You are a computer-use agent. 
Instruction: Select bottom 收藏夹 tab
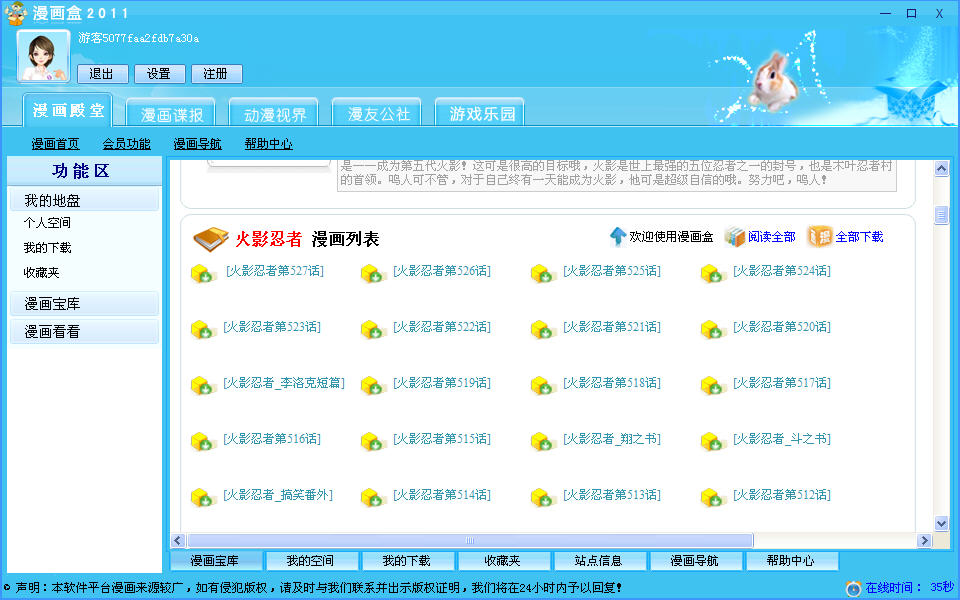(503, 560)
